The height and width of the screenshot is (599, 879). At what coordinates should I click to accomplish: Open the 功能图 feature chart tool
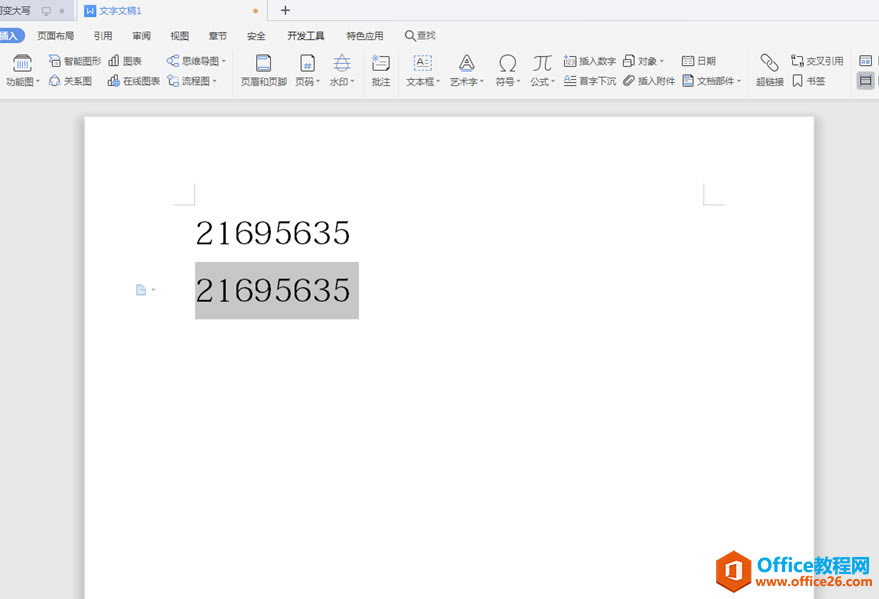22,69
